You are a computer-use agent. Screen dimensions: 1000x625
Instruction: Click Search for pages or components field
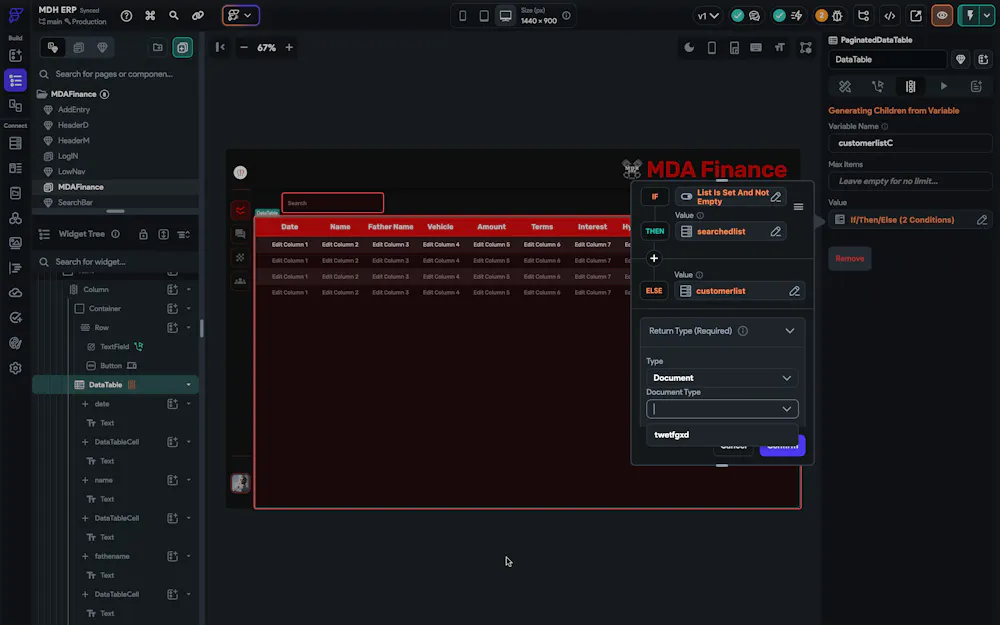point(115,74)
